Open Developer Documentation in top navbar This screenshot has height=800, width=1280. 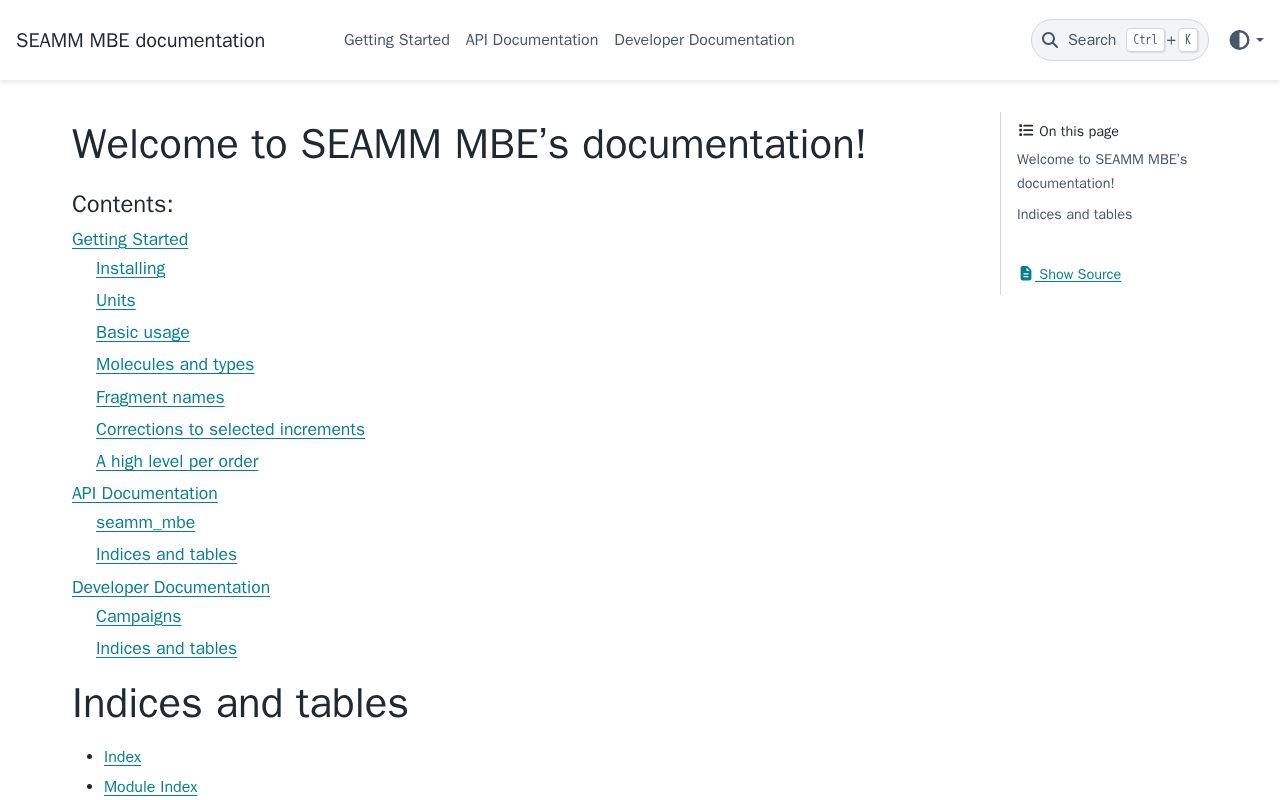click(x=704, y=40)
